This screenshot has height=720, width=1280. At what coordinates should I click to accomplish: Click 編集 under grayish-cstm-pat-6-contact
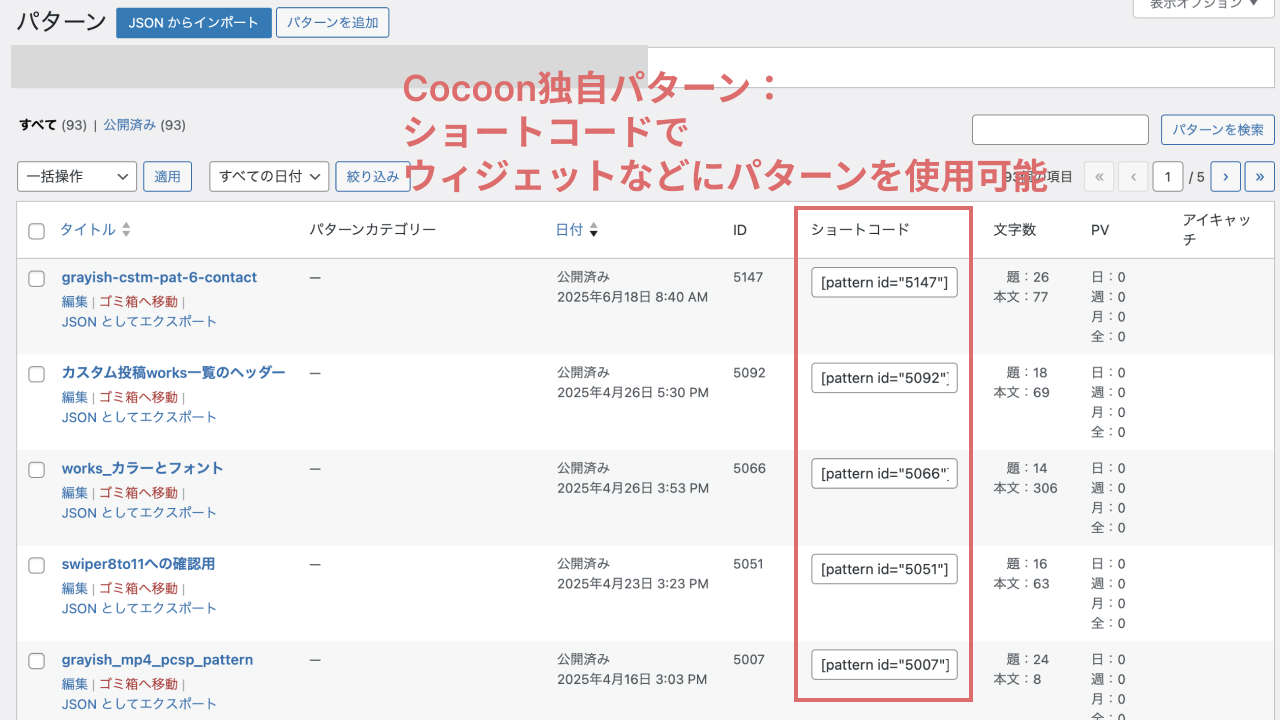(x=75, y=301)
